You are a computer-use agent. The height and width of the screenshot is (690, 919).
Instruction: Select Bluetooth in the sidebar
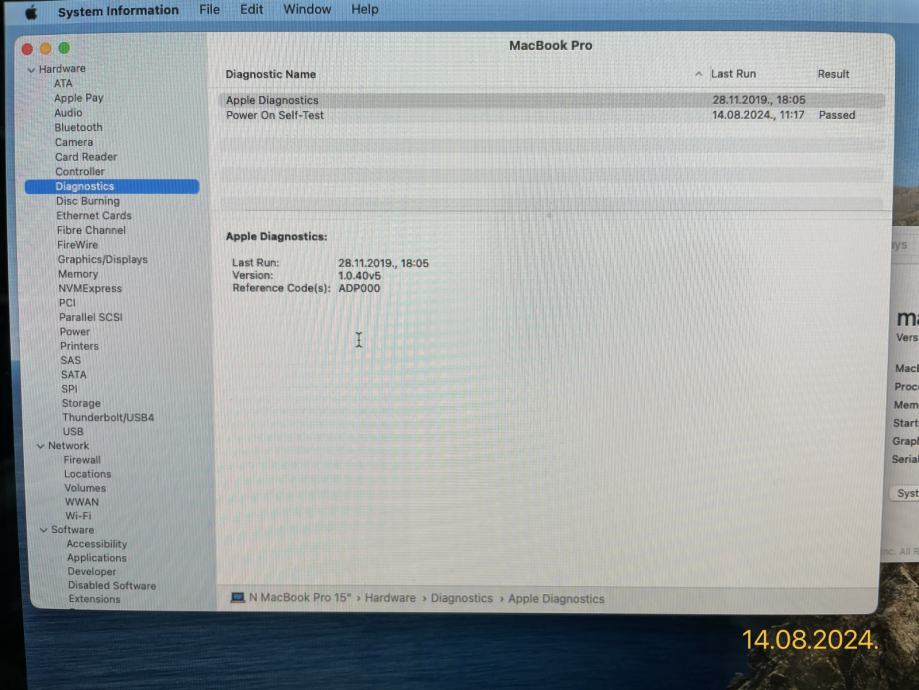(x=79, y=127)
